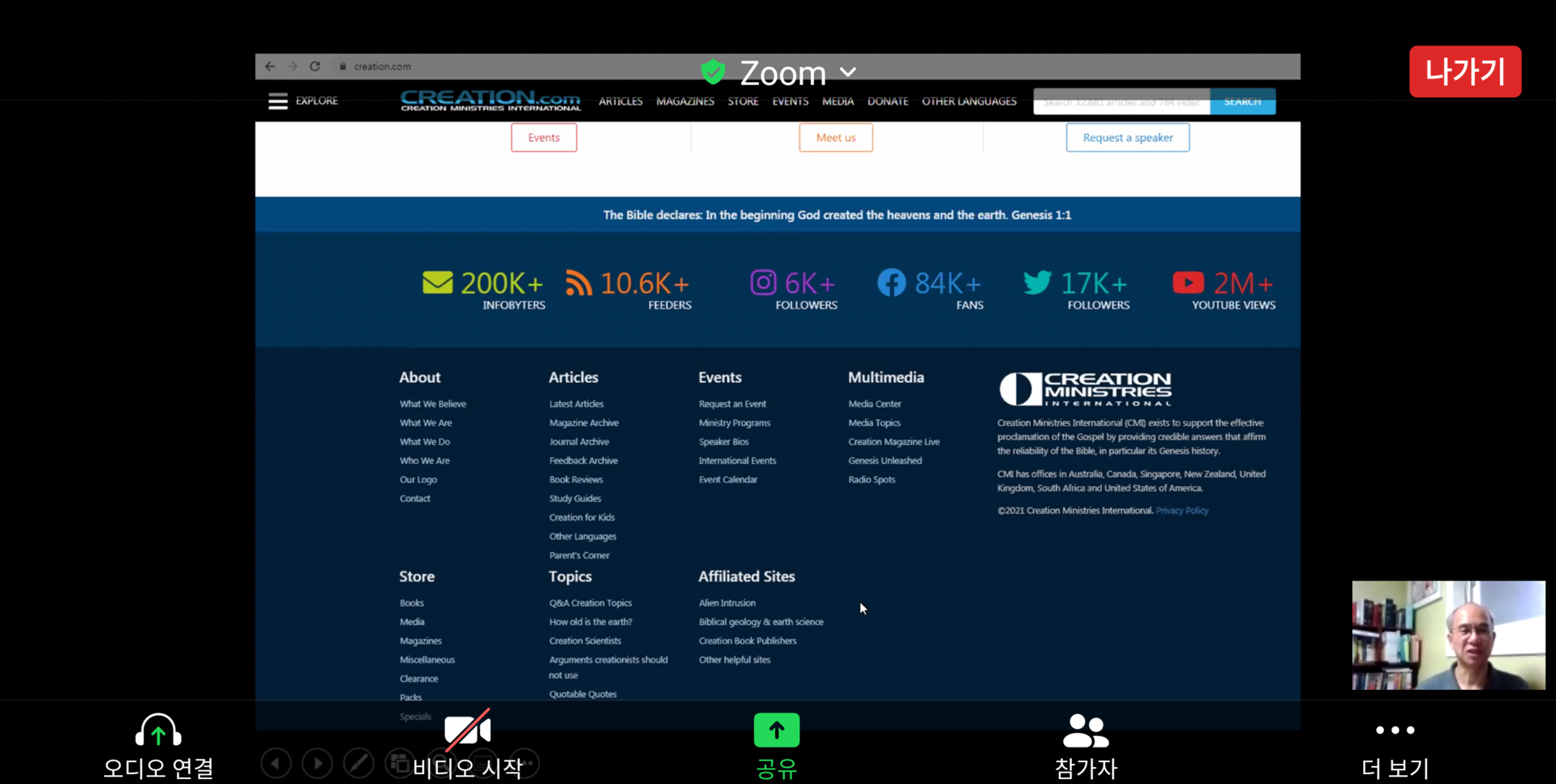The image size is (1556, 784).
Task: Click the Facebook icon
Action: (x=892, y=282)
